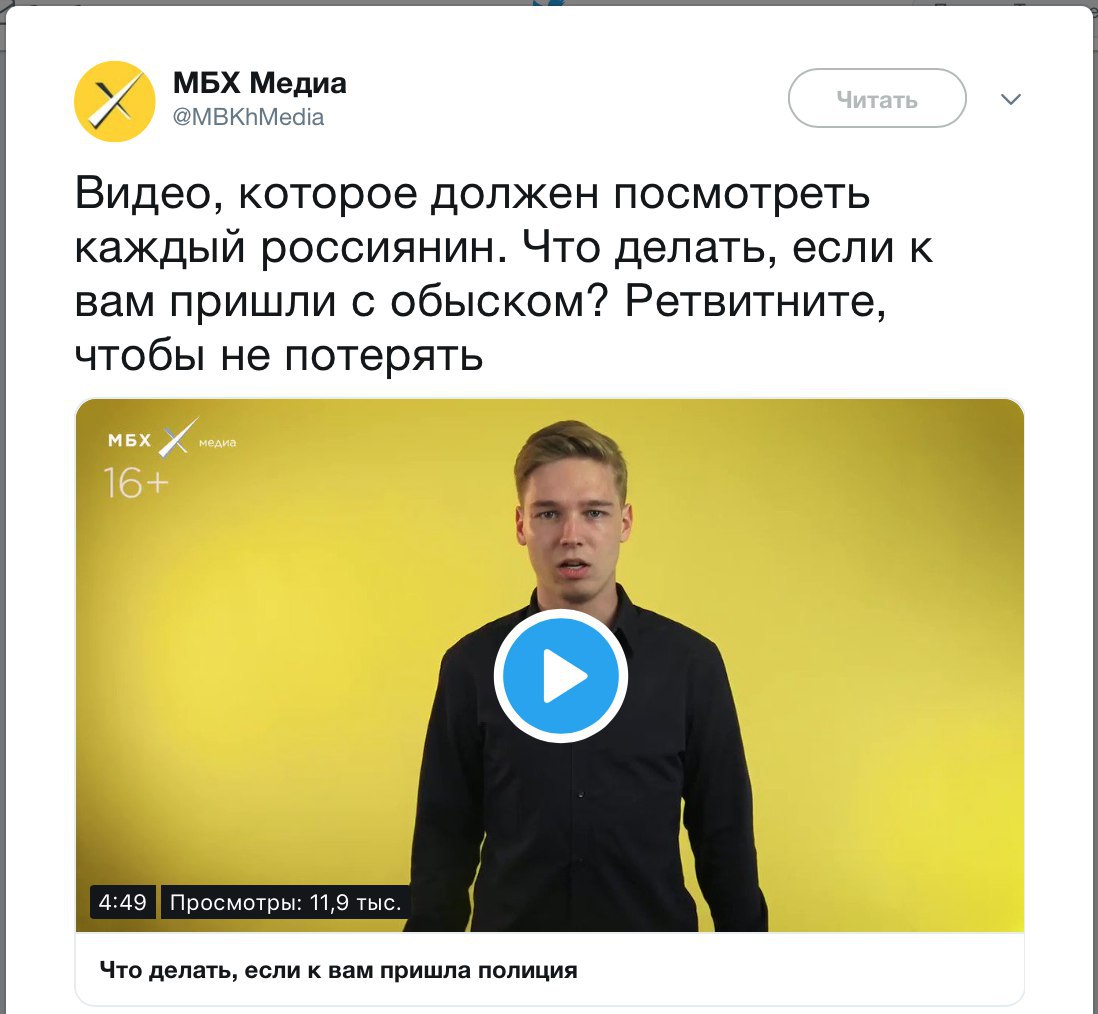
Task: Open the МБХ Медиа profile avatar
Action: 115,102
